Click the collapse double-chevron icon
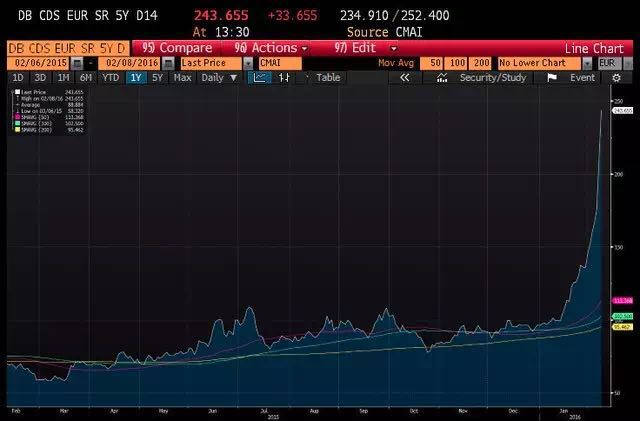The width and height of the screenshot is (640, 421). click(403, 77)
